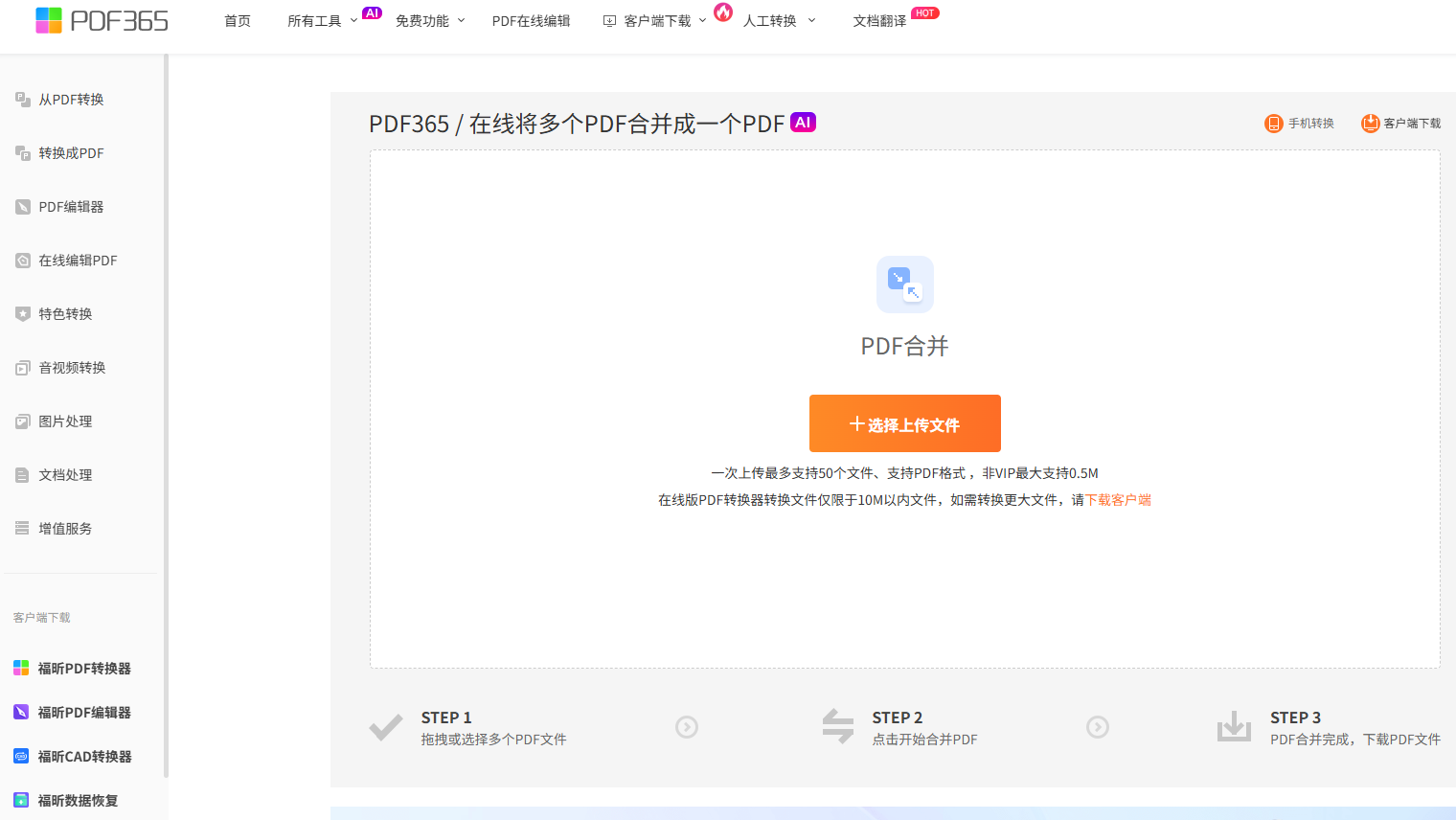Click the 手机转换 phone icon
This screenshot has height=820, width=1456.
1273,124
